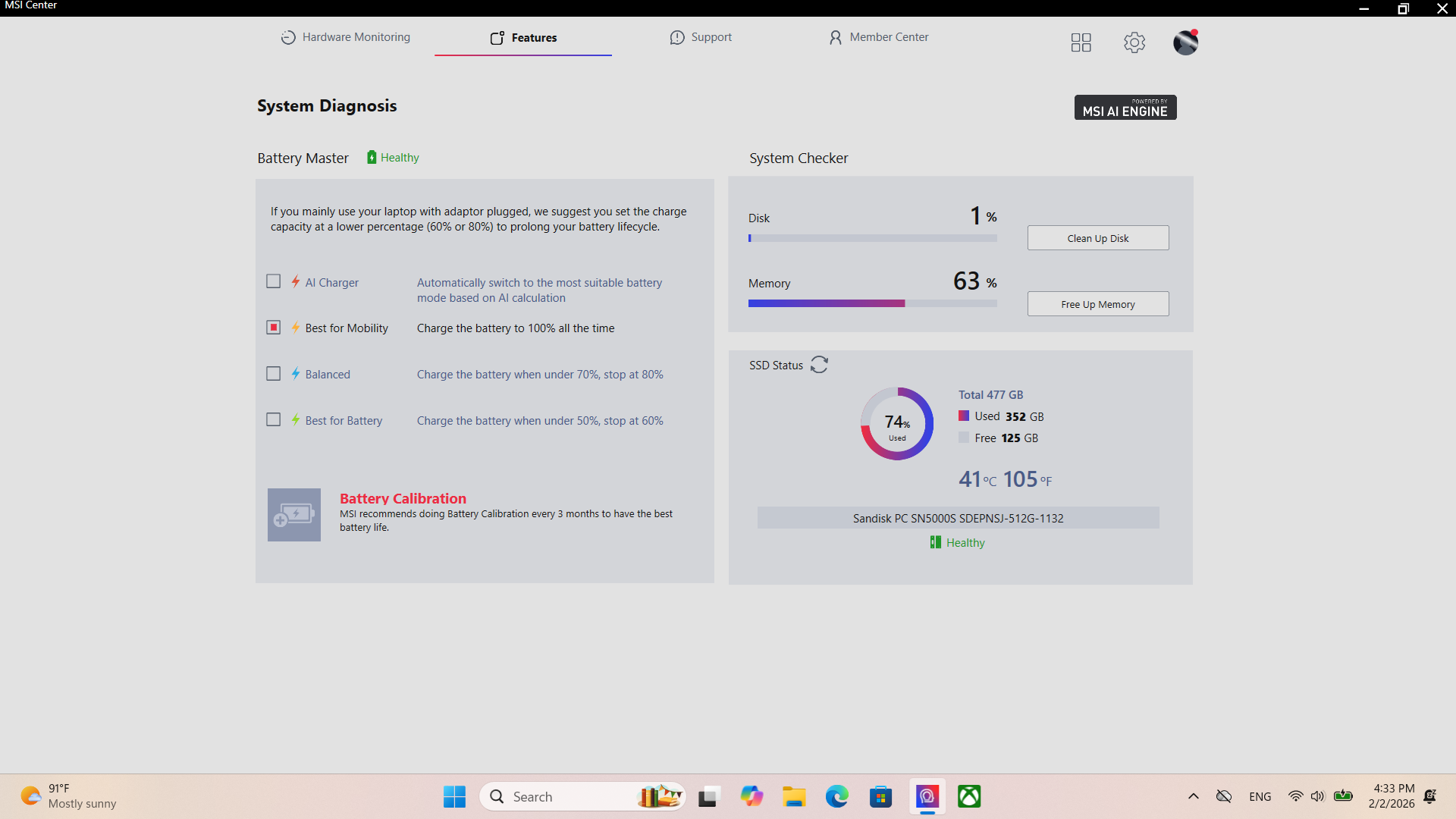Viewport: 1456px width, 819px height.
Task: Click the Memory usage progress bar
Action: pyautogui.click(x=872, y=303)
